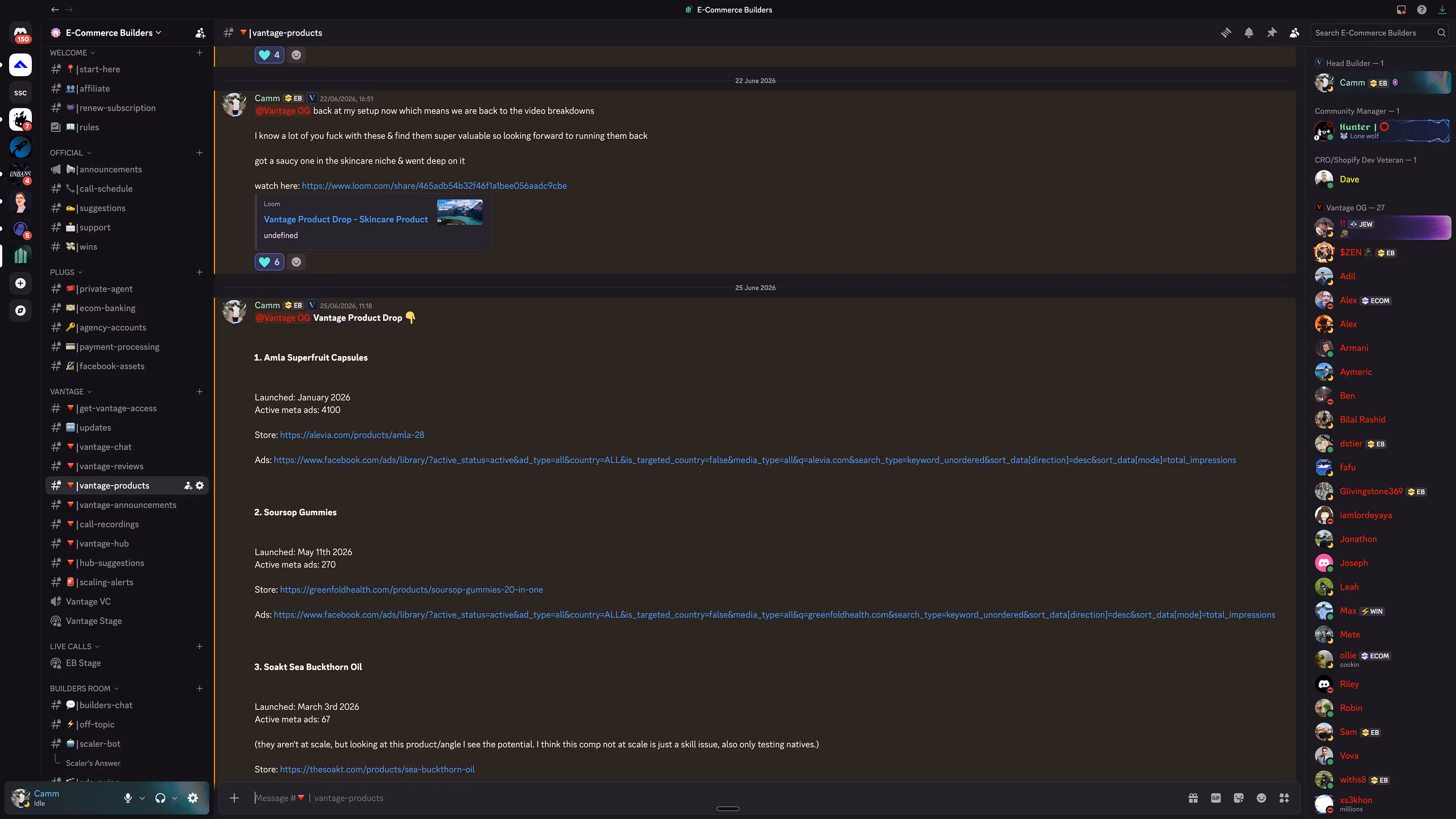Show pinned messages with pin icon

click(1272, 33)
